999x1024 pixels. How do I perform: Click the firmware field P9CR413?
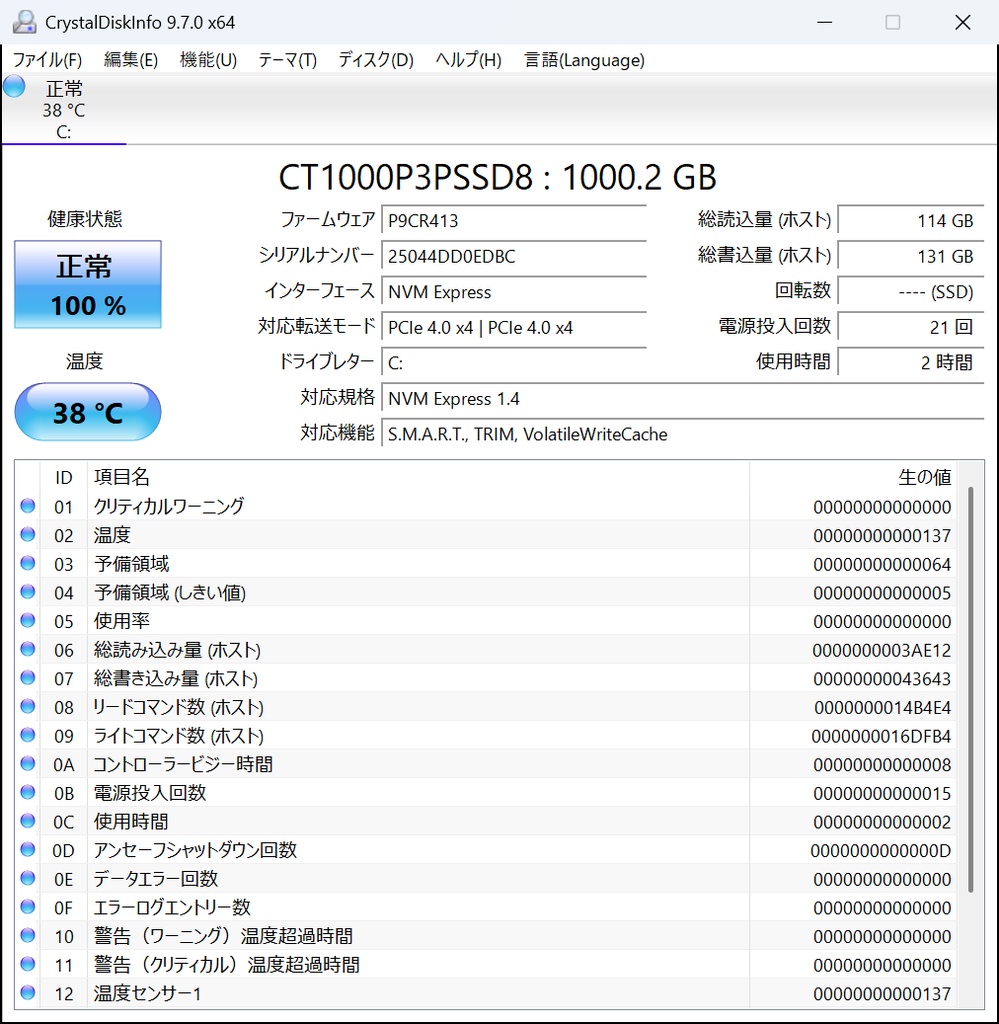point(515,221)
